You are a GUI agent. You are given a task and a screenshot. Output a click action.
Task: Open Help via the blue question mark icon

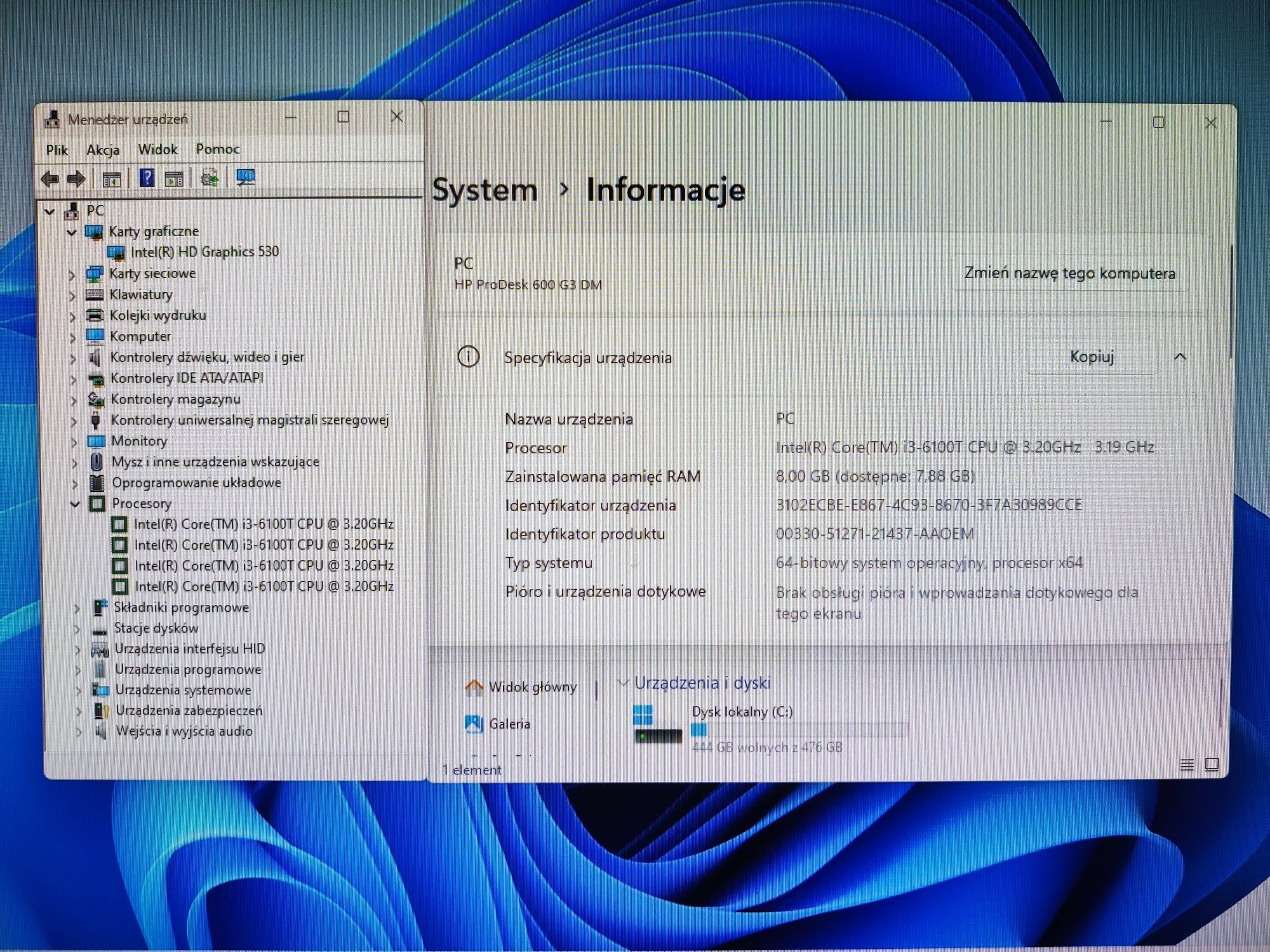pos(147,178)
